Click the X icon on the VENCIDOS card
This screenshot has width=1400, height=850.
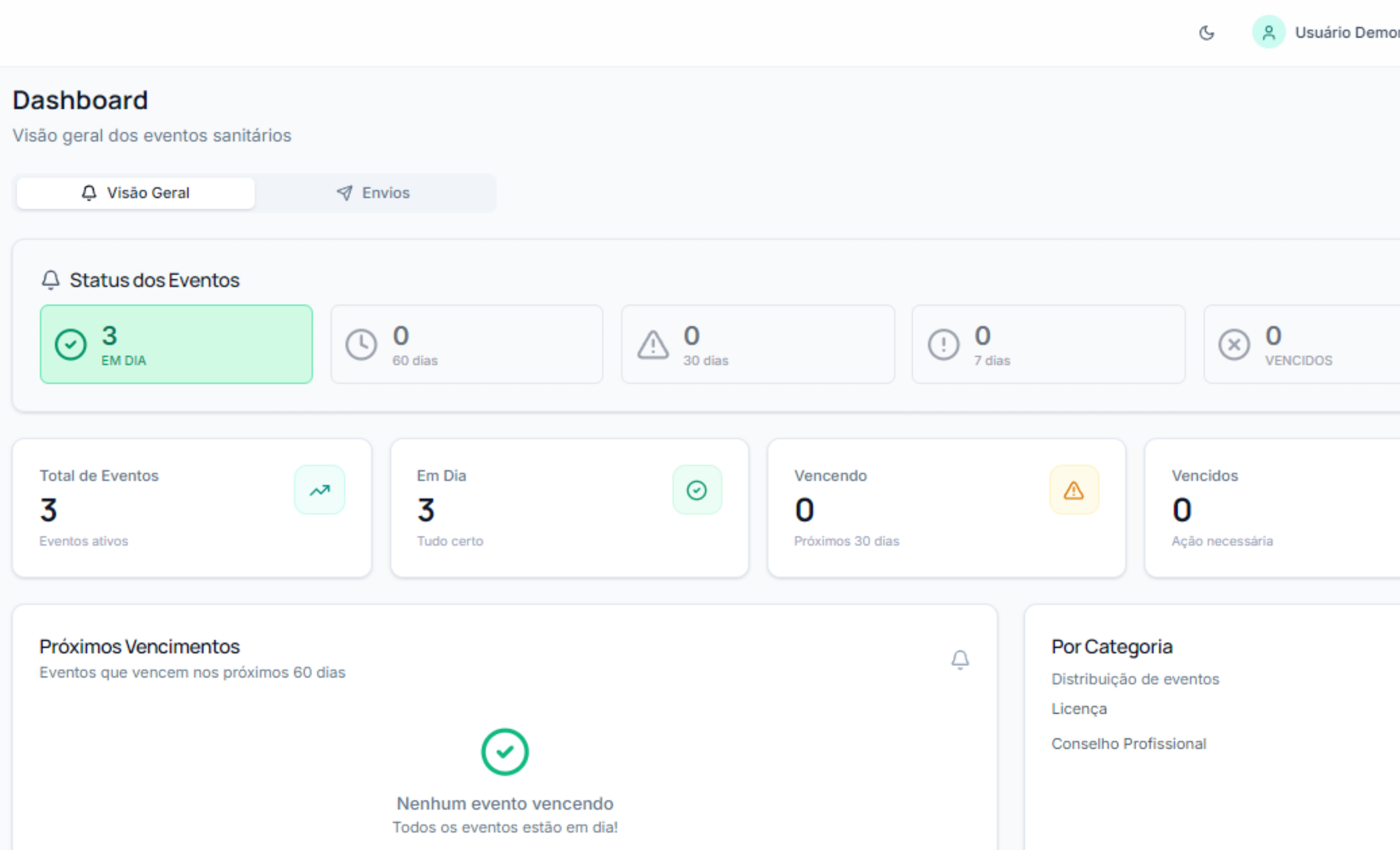[x=1234, y=344]
